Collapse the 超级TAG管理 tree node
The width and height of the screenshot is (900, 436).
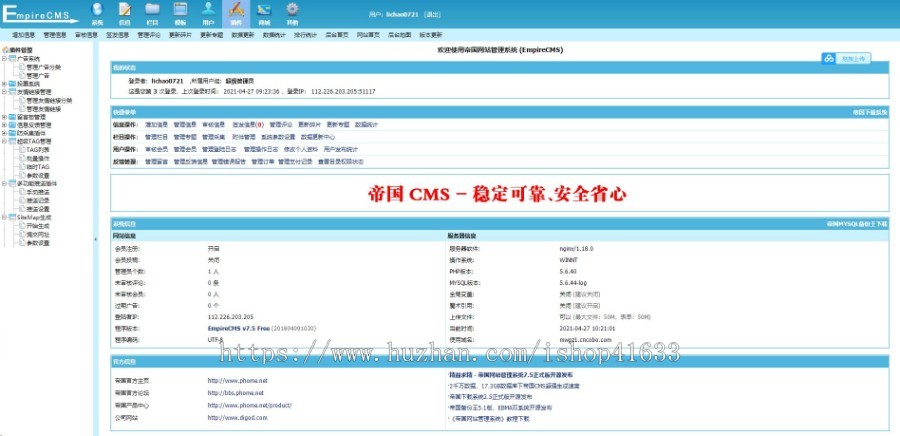pyautogui.click(x=5, y=141)
